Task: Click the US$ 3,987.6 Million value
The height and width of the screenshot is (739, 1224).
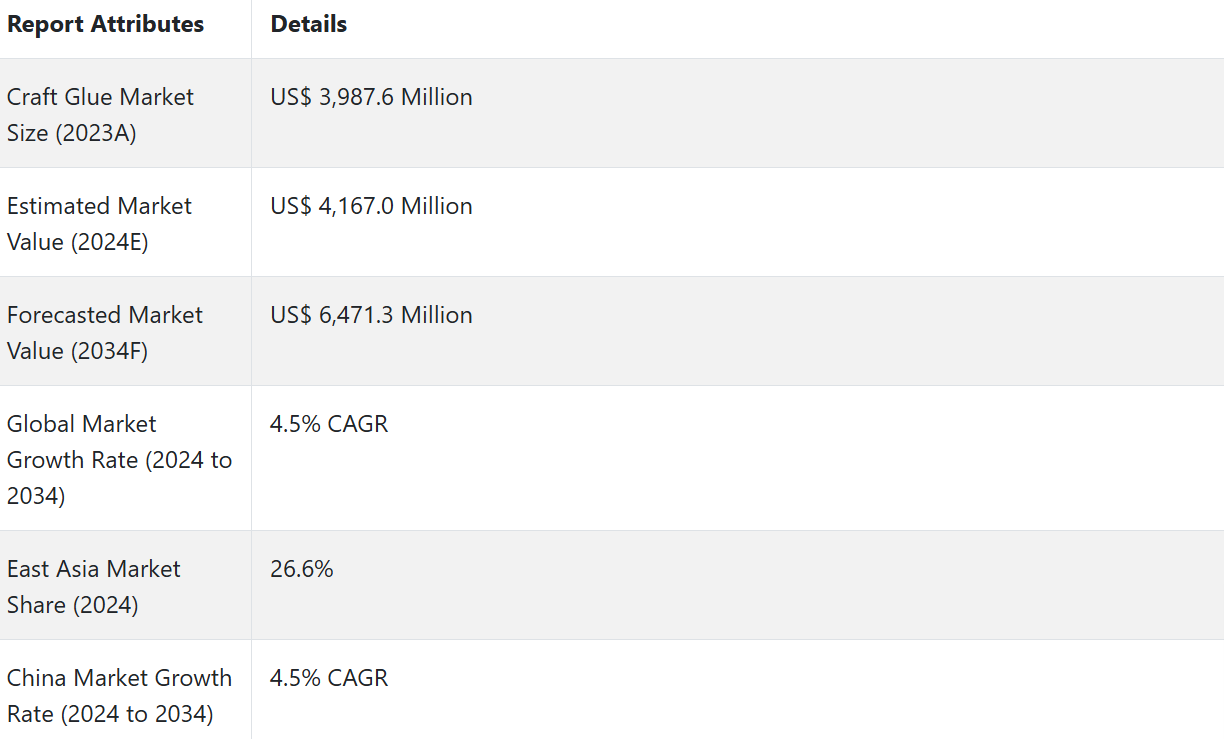Action: [371, 97]
